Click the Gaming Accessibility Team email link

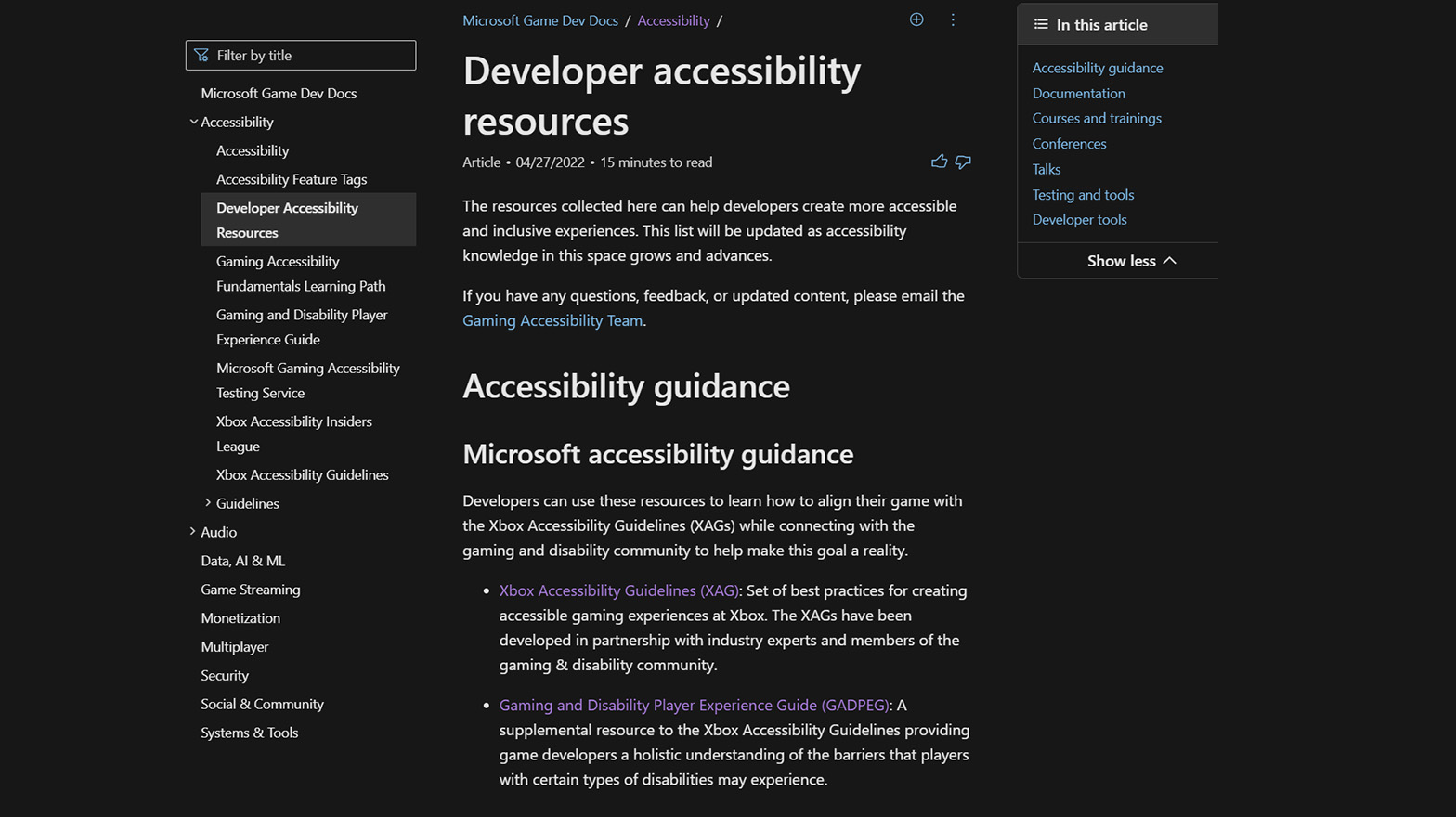[552, 320]
